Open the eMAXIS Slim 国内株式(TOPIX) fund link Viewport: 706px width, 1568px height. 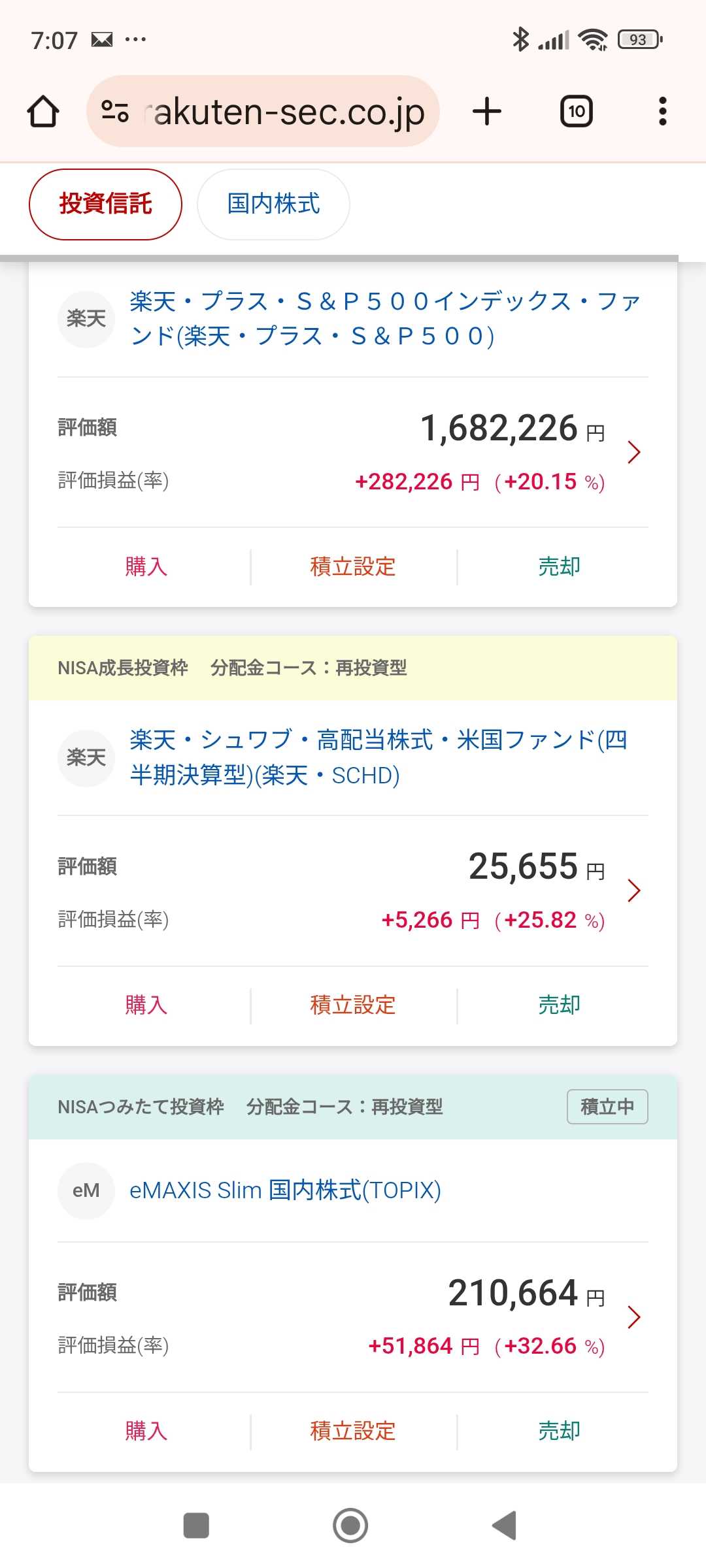tap(285, 1190)
